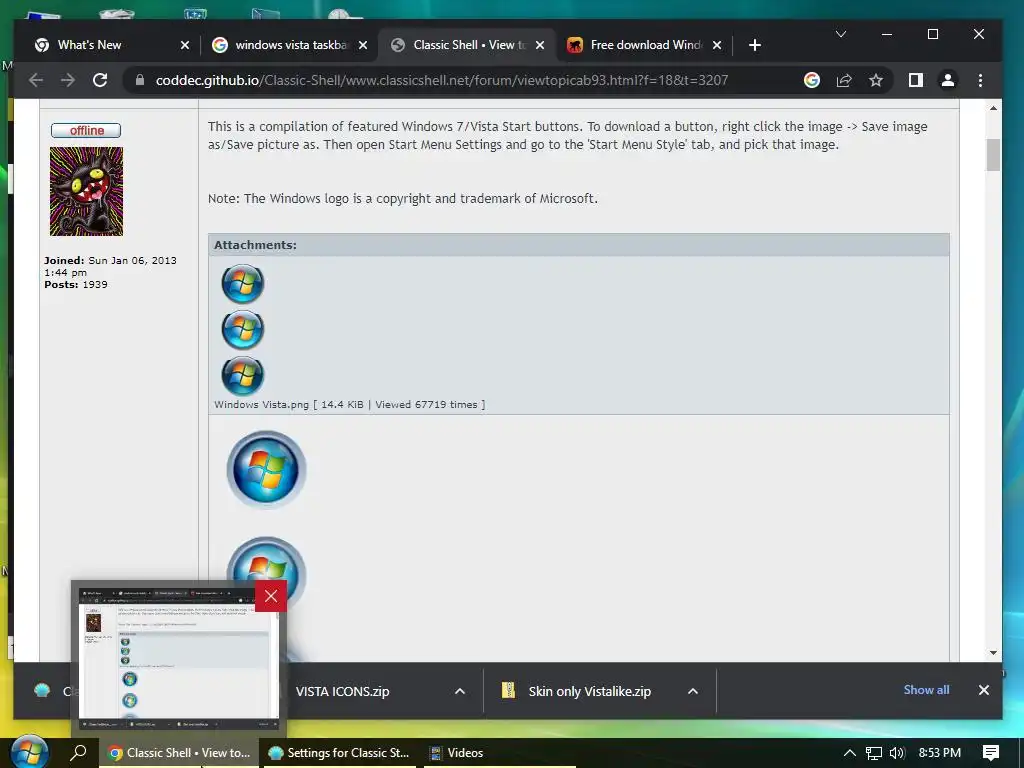Click the offline status badge
1024x768 pixels.
point(86,131)
